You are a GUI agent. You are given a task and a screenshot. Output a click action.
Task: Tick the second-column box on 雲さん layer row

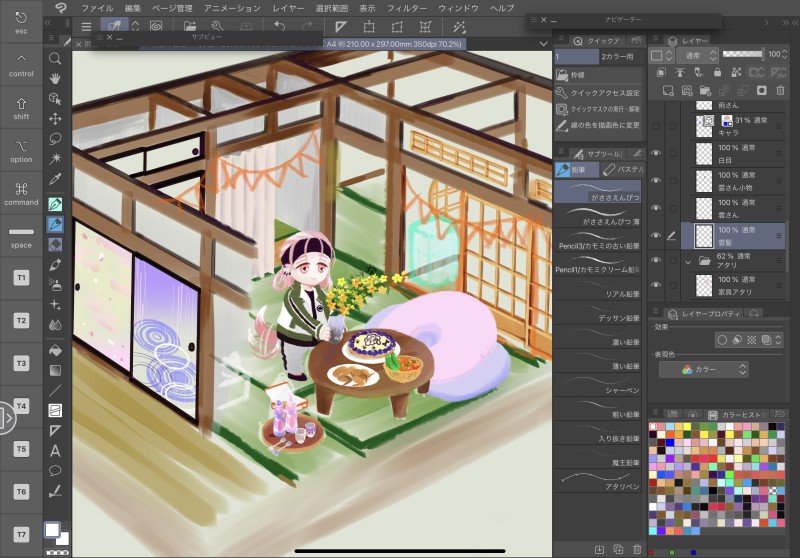coord(673,208)
